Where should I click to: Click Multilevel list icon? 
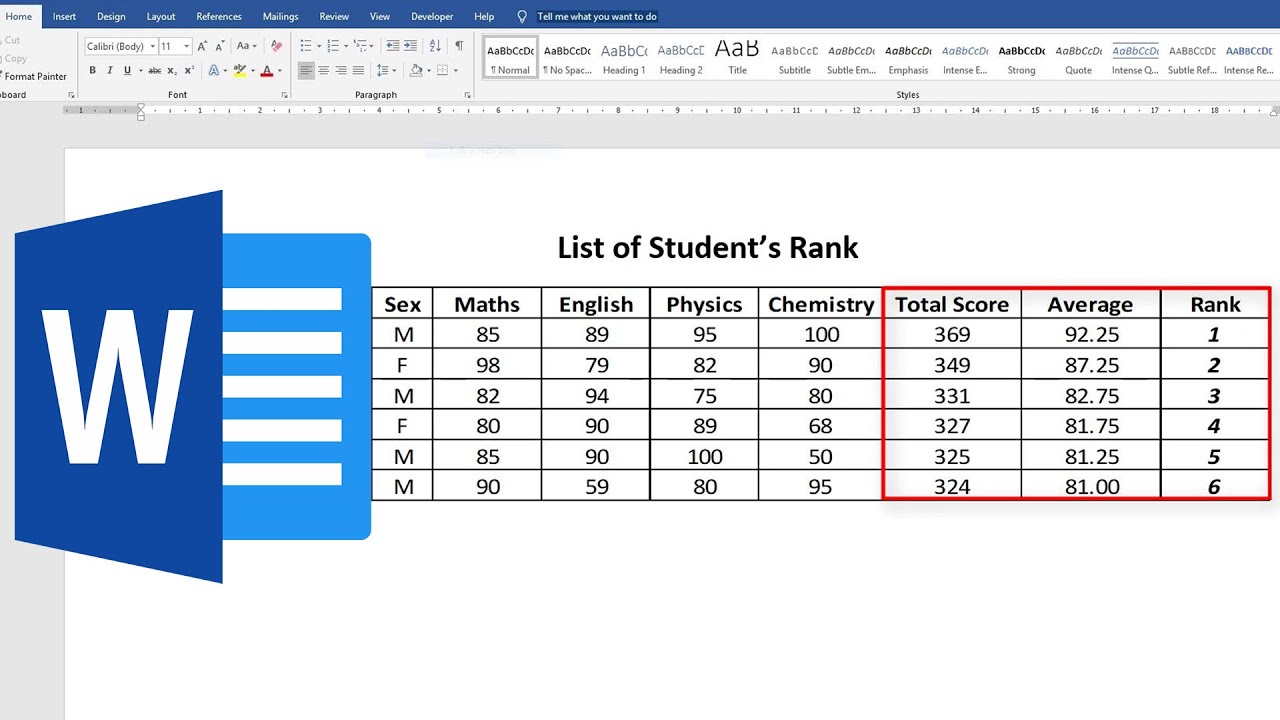click(360, 46)
